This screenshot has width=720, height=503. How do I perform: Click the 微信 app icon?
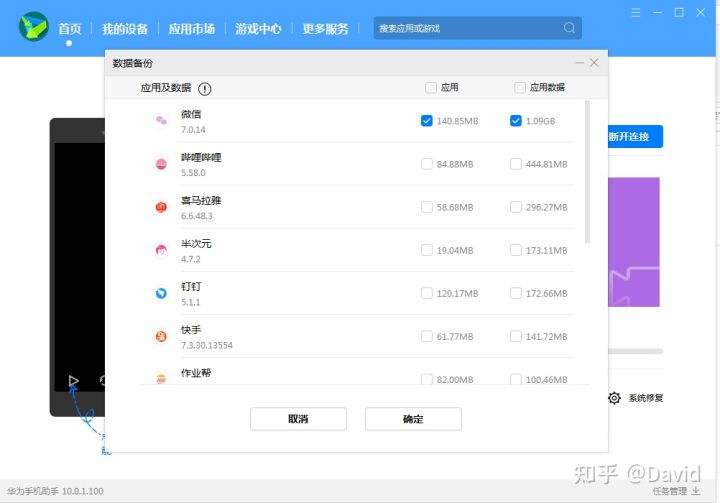click(x=161, y=121)
